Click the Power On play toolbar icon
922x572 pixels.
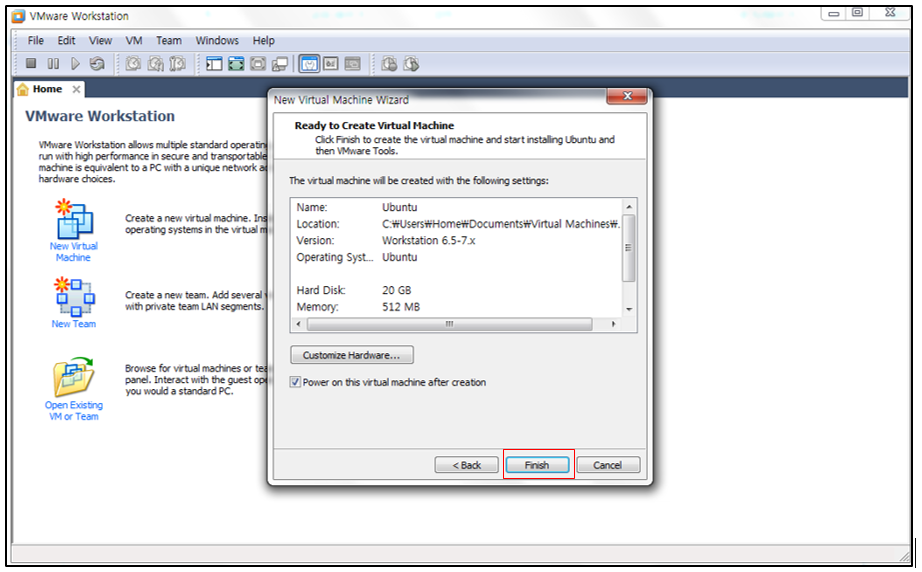(x=75, y=63)
